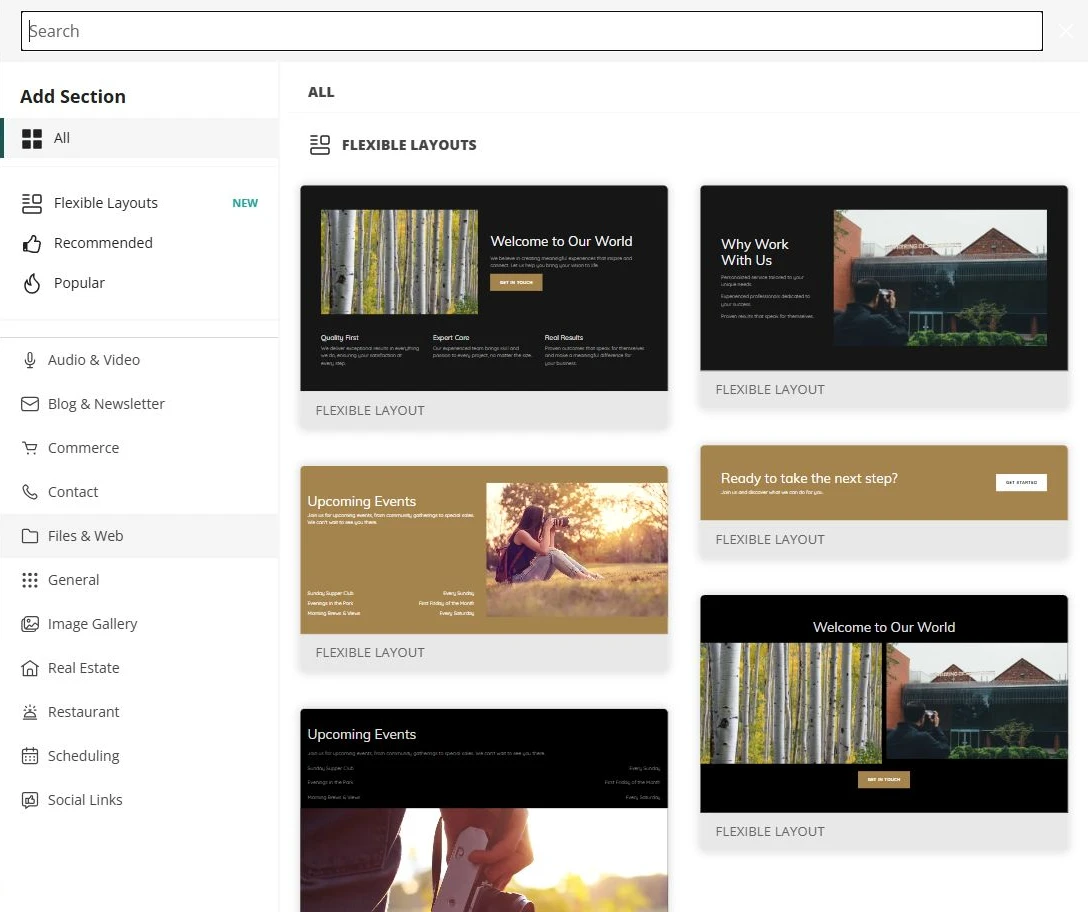1088x912 pixels.
Task: Browse Restaurant sections
Action: click(83, 712)
